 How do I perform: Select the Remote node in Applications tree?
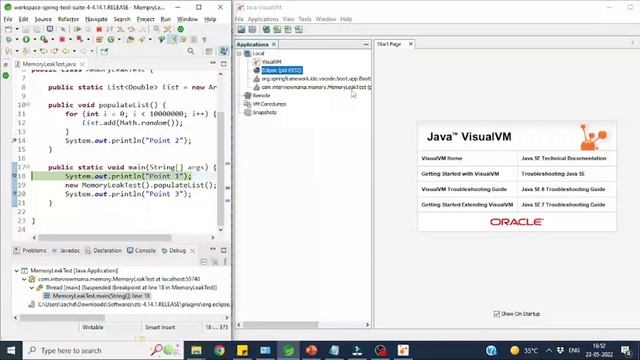coord(261,96)
